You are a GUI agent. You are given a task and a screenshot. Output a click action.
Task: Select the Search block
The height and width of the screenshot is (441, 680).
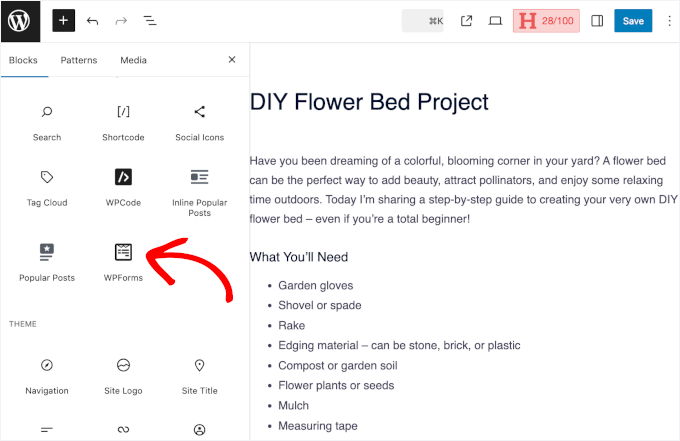47,121
